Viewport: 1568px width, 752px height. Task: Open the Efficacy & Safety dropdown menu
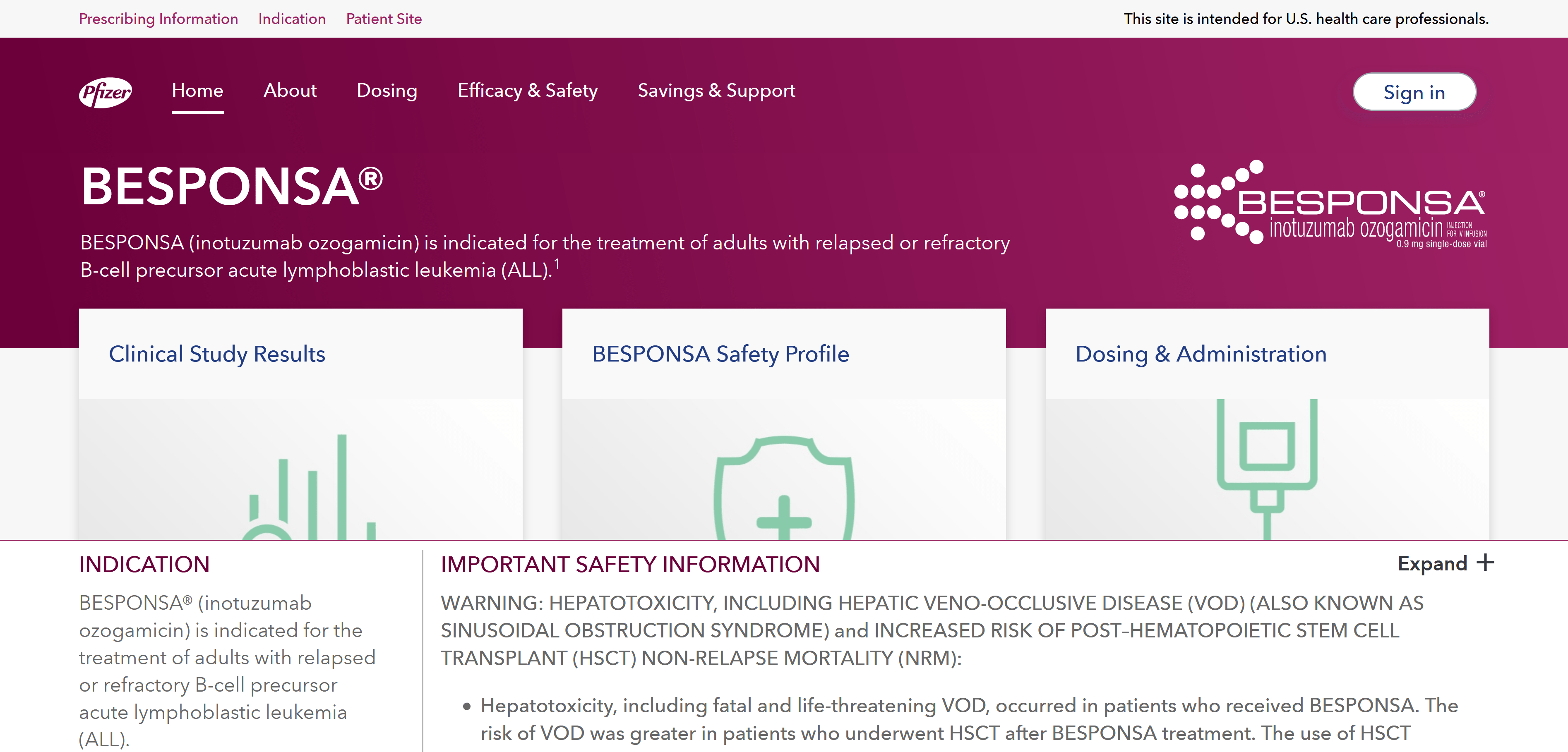click(x=526, y=92)
